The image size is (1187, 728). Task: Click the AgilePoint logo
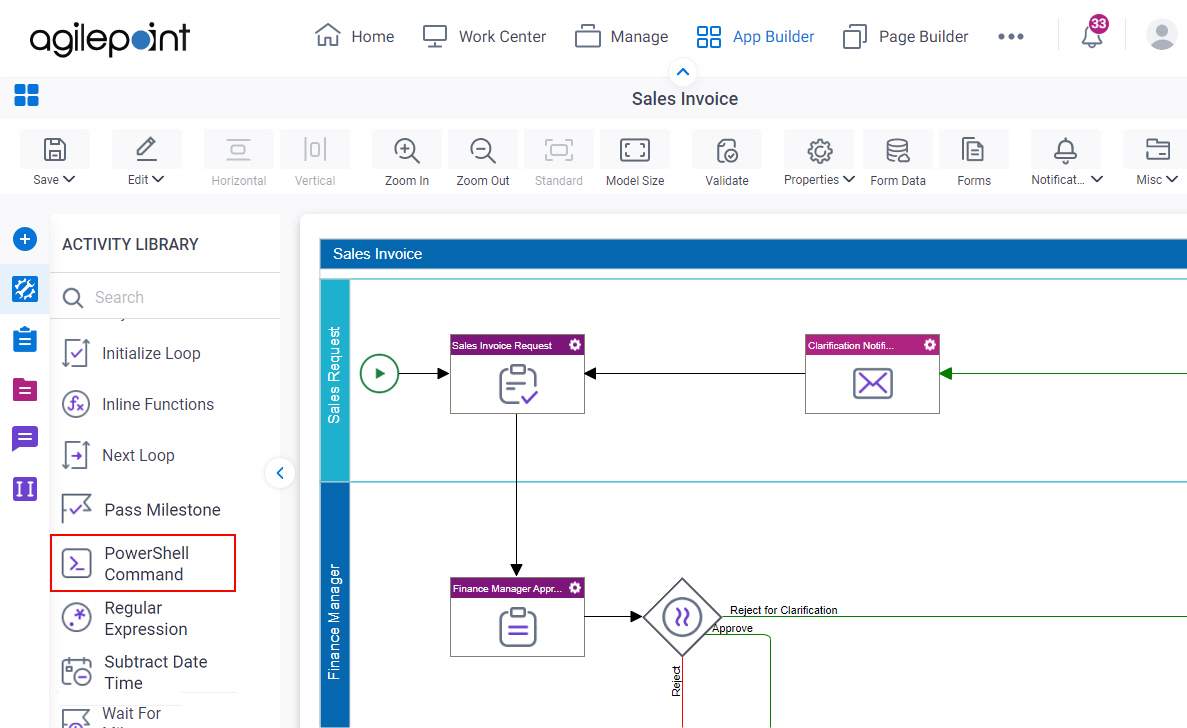(110, 38)
